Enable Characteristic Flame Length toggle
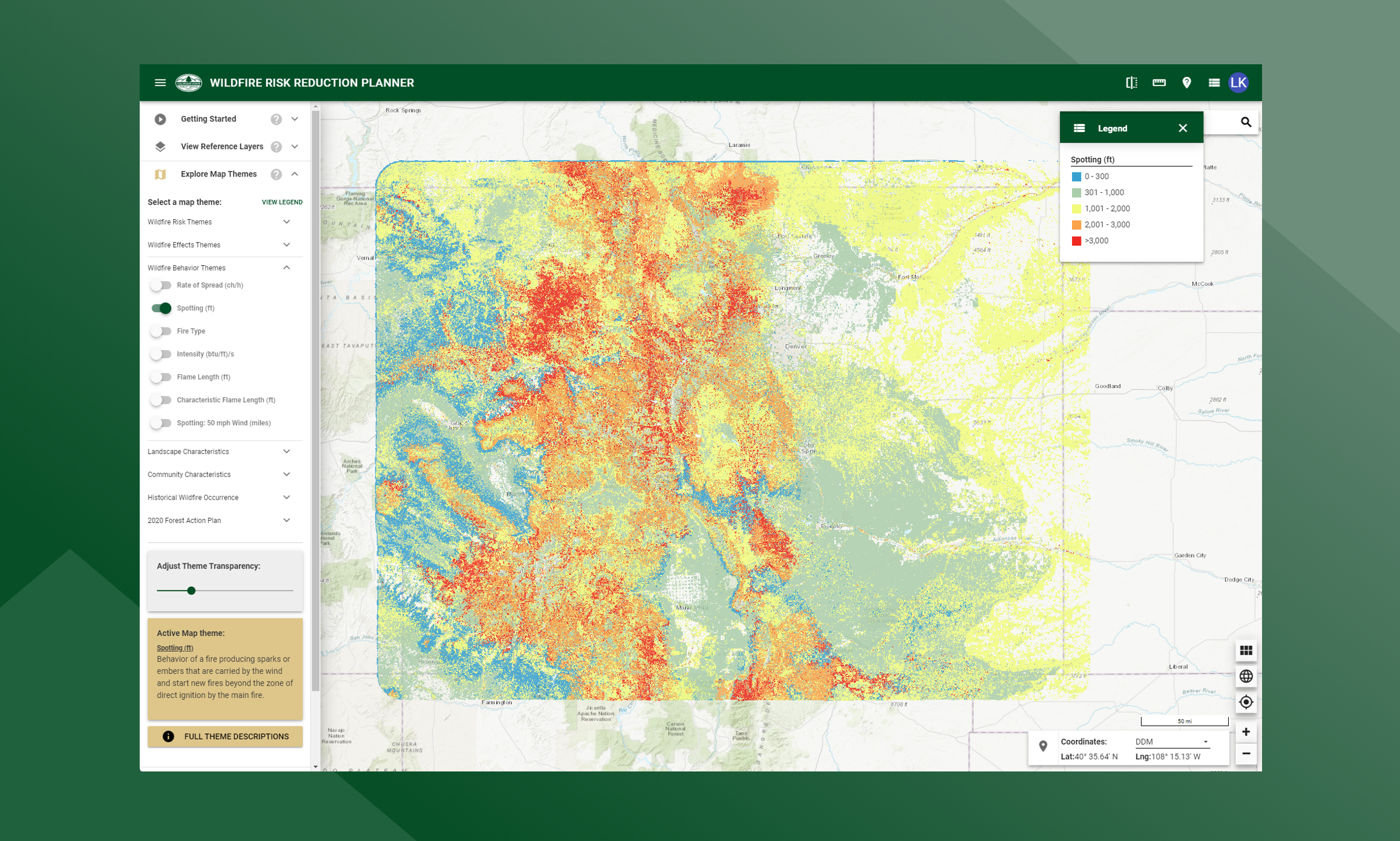The height and width of the screenshot is (841, 1400). coord(161,400)
